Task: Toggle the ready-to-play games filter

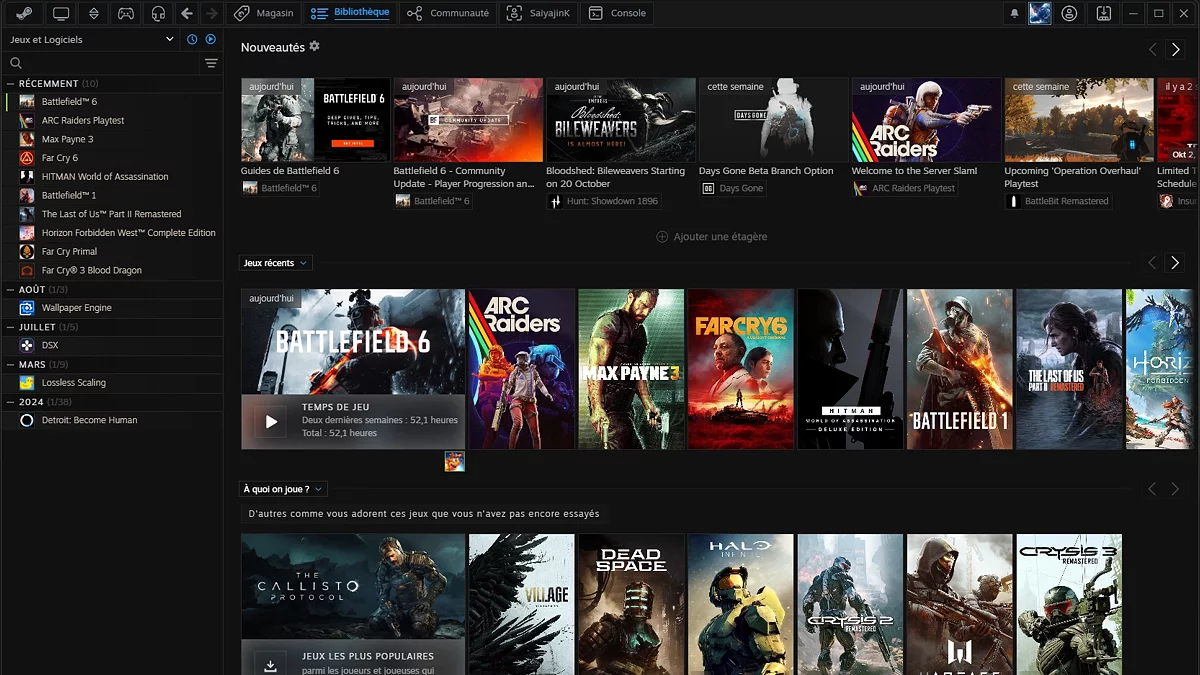Action: click(210, 40)
